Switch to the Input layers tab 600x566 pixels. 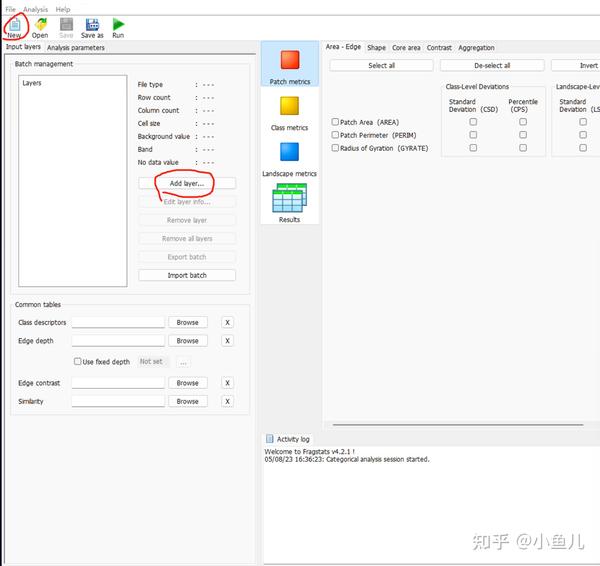[x=23, y=47]
